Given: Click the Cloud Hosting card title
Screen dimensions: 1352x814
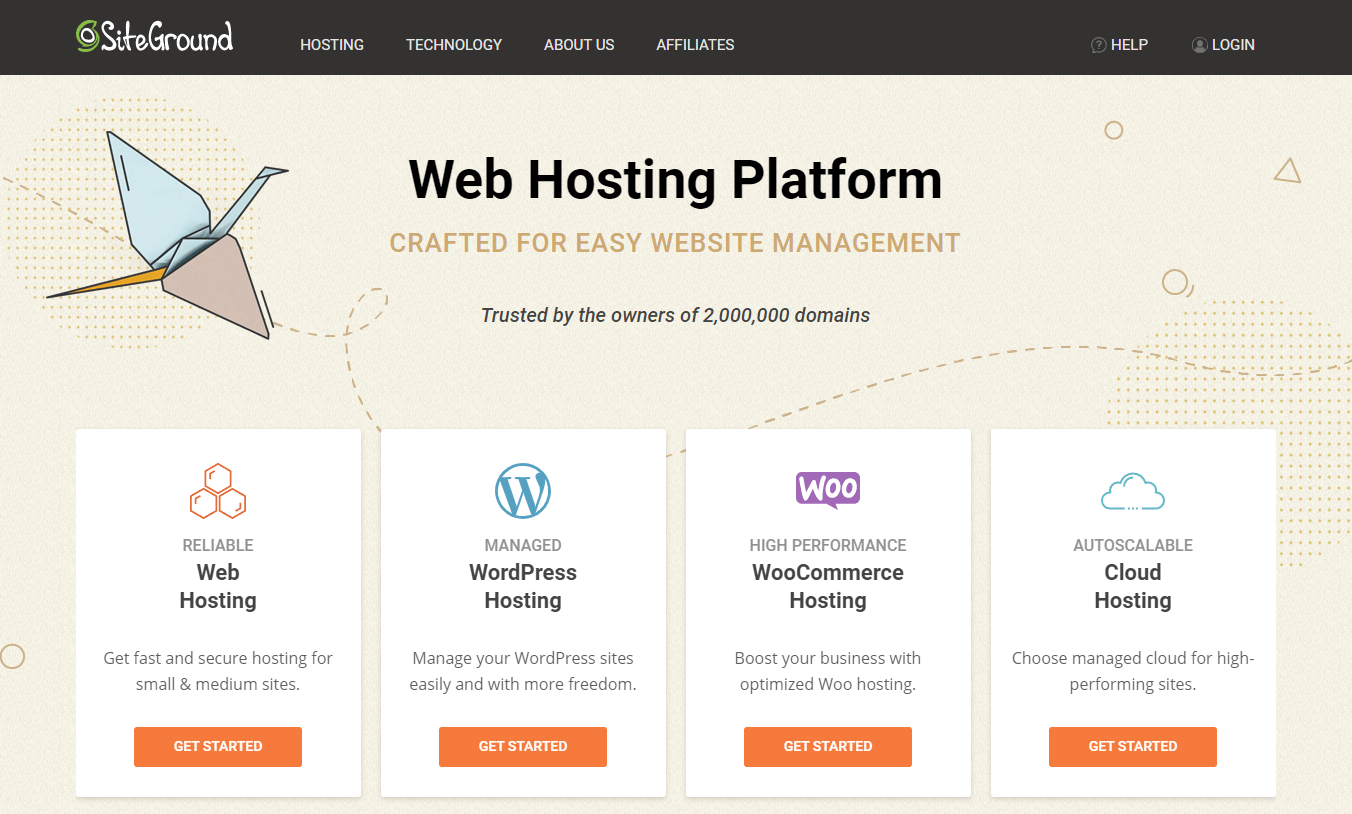Looking at the screenshot, I should 1133,587.
